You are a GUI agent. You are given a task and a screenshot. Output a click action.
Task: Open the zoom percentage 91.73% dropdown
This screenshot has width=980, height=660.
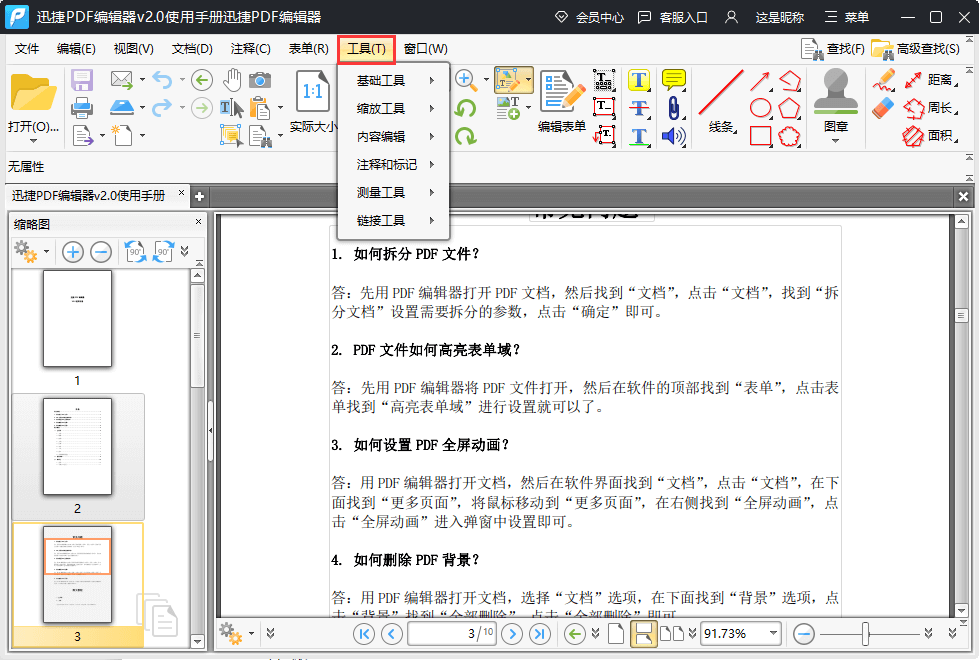[773, 633]
